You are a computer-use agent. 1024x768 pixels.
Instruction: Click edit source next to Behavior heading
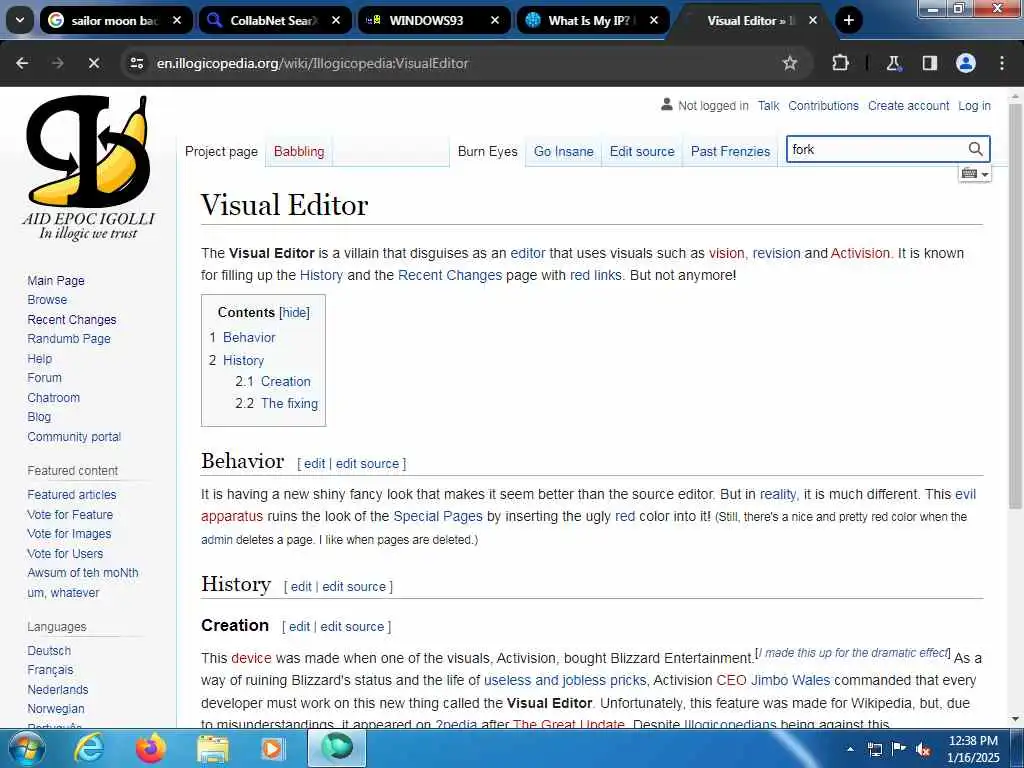pyautogui.click(x=367, y=464)
